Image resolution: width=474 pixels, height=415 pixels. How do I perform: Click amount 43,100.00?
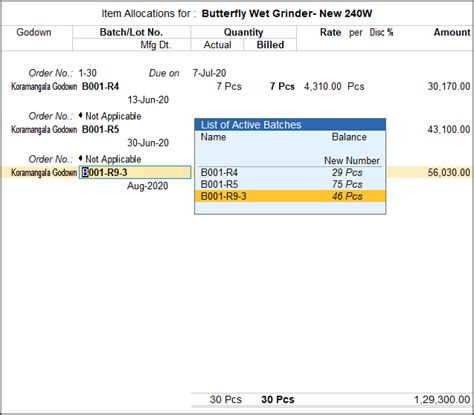(449, 130)
